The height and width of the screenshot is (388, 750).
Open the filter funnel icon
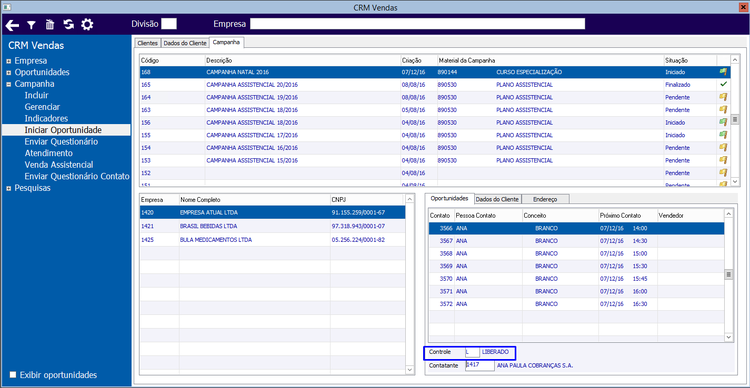pyautogui.click(x=31, y=25)
